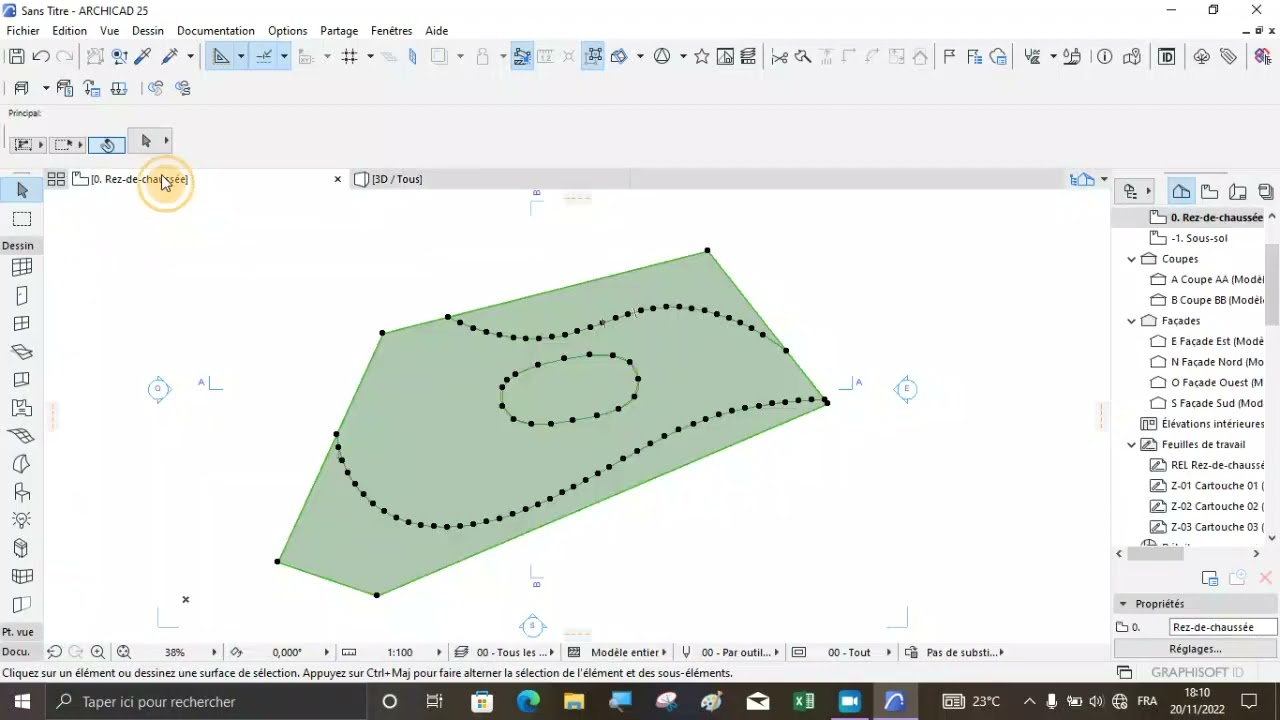The image size is (1280, 720).
Task: Open the info circle icon
Action: [x=1105, y=57]
